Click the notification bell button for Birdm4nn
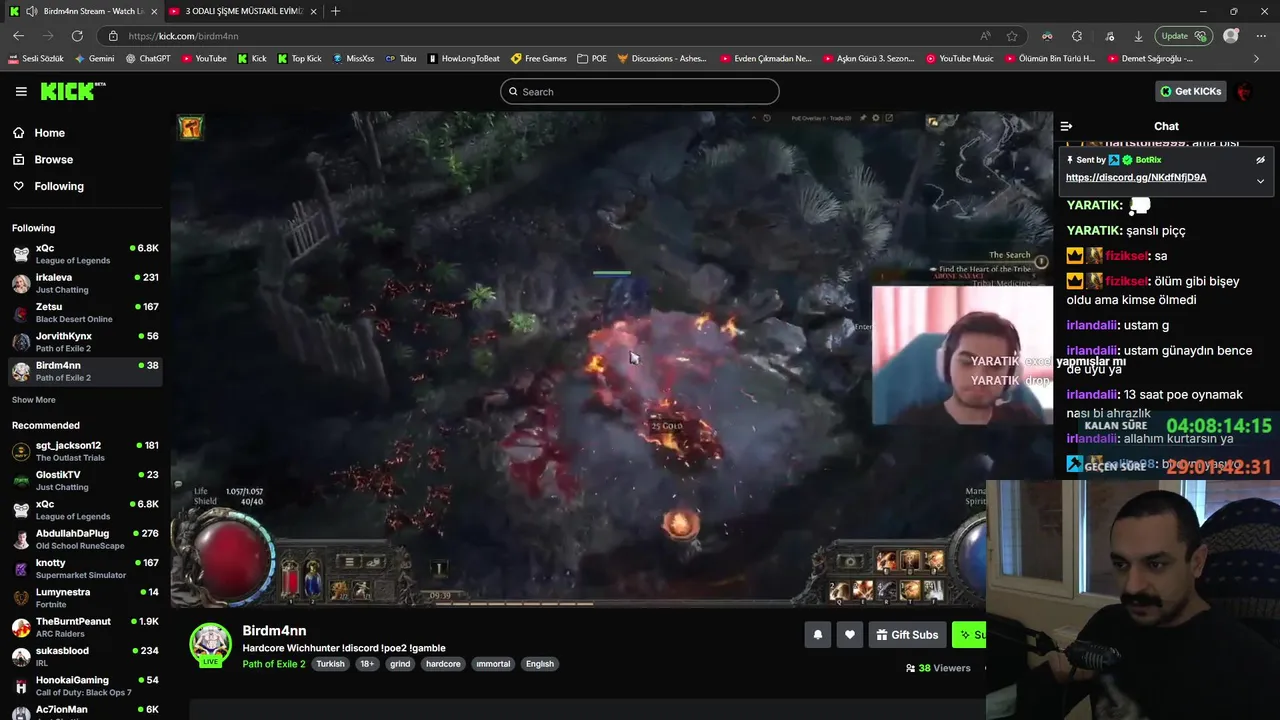This screenshot has height=720, width=1280. (817, 635)
